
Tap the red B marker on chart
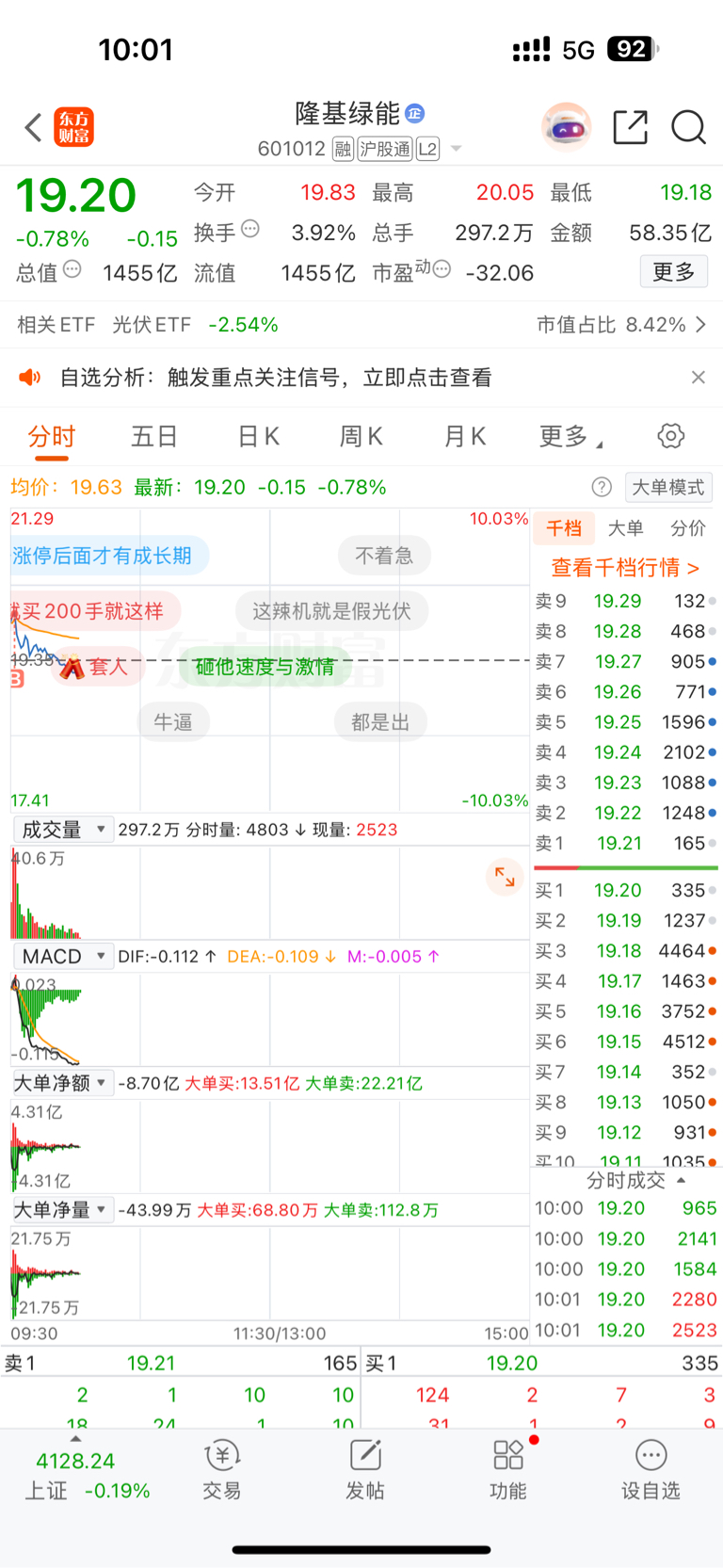17,679
